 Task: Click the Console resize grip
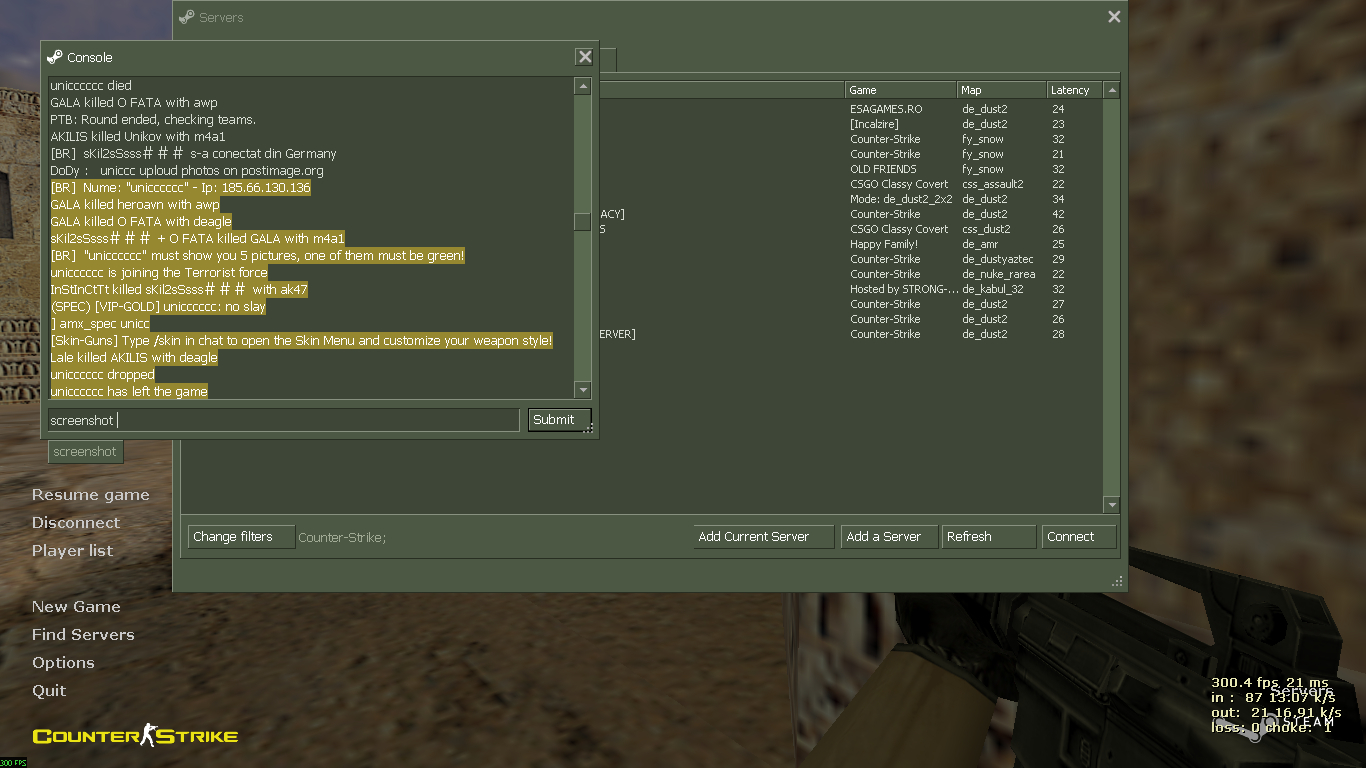590,430
